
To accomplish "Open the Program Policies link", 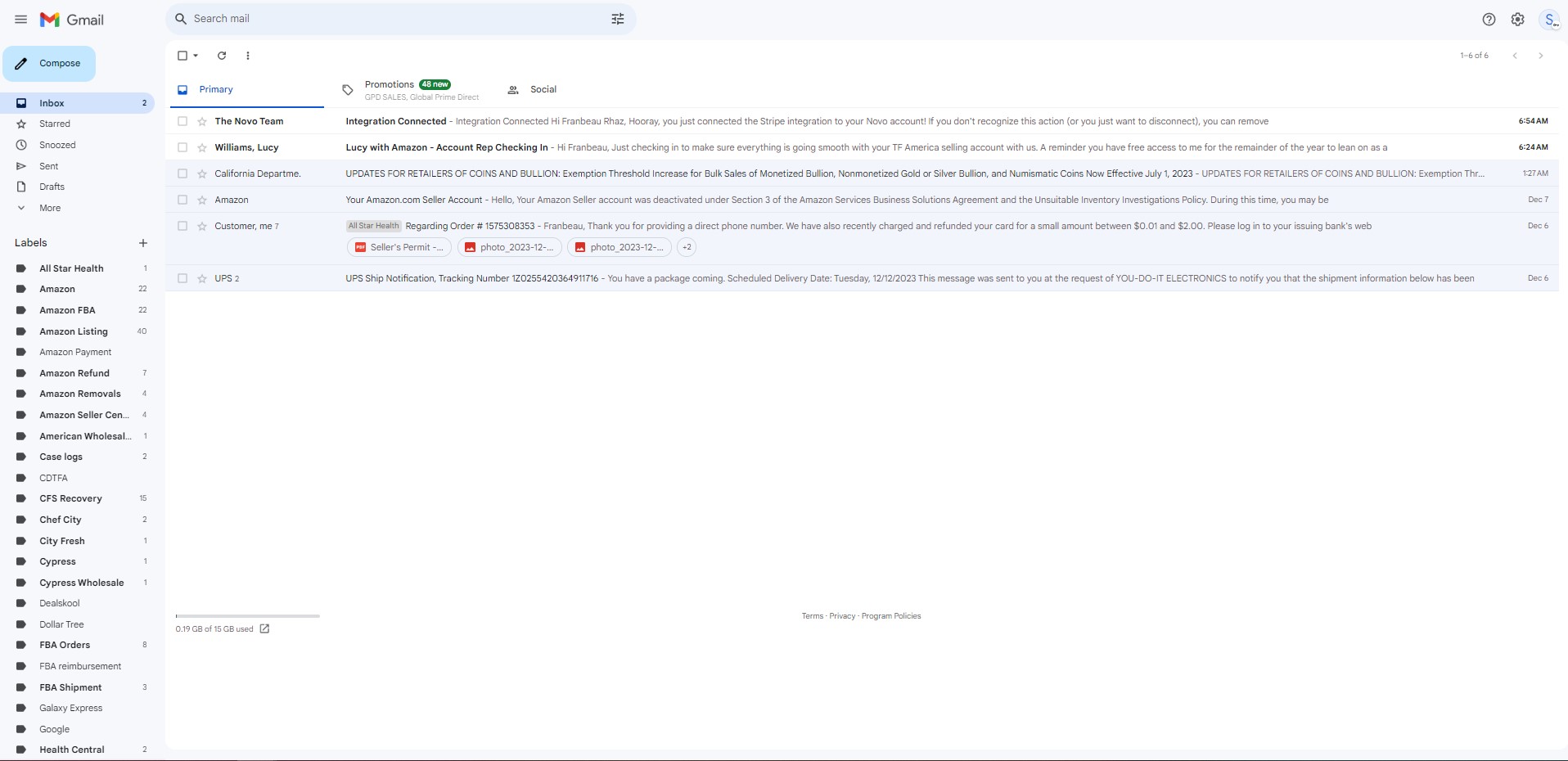I will (x=891, y=616).
